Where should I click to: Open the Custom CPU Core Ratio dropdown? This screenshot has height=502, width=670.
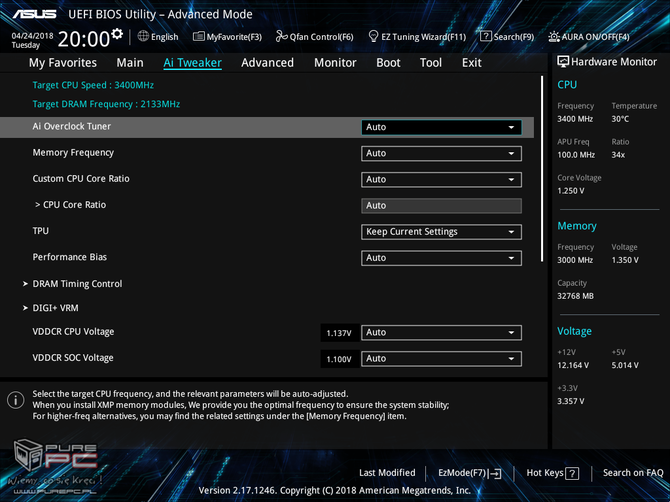click(441, 179)
